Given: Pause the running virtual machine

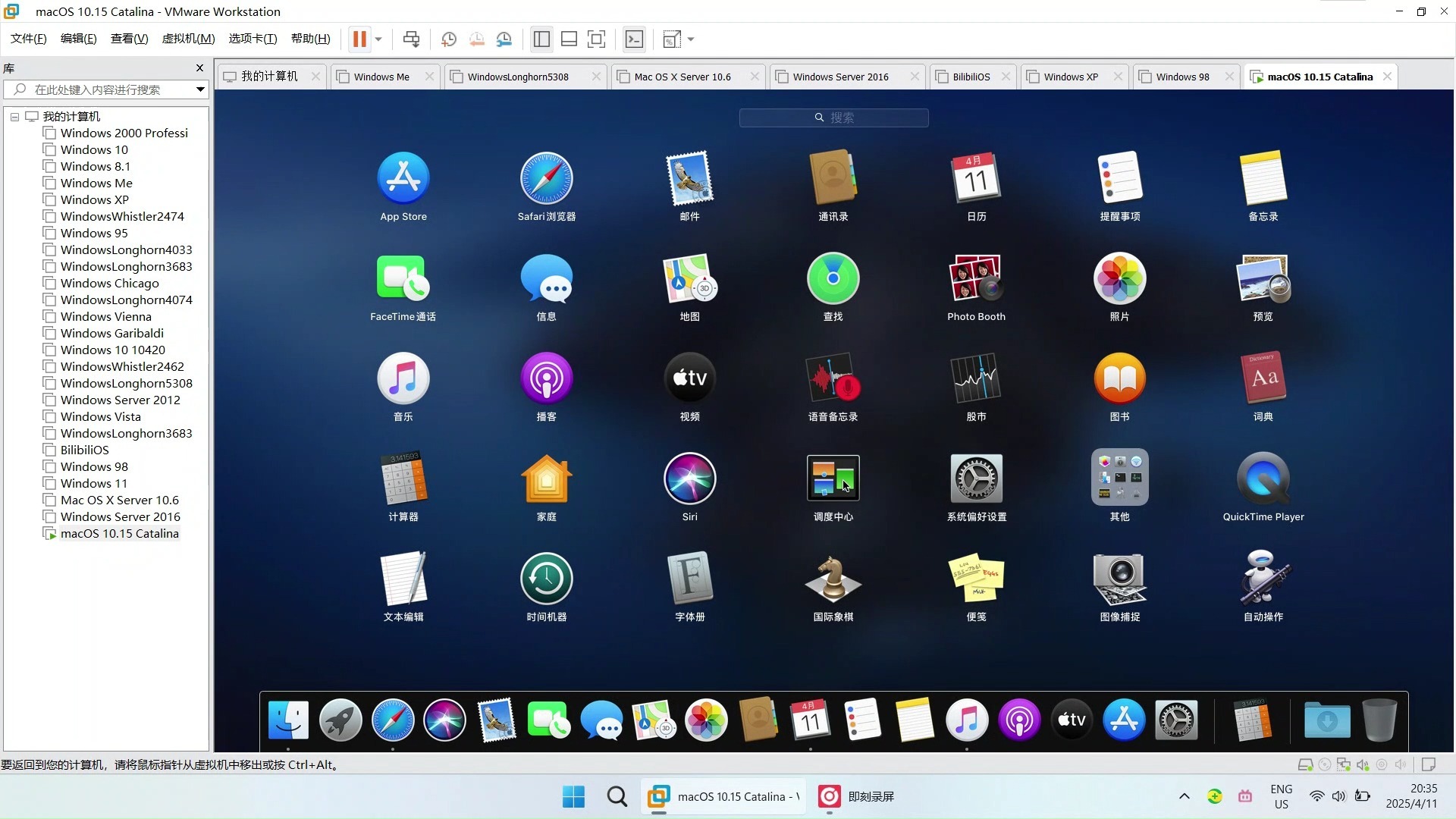Looking at the screenshot, I should (359, 39).
